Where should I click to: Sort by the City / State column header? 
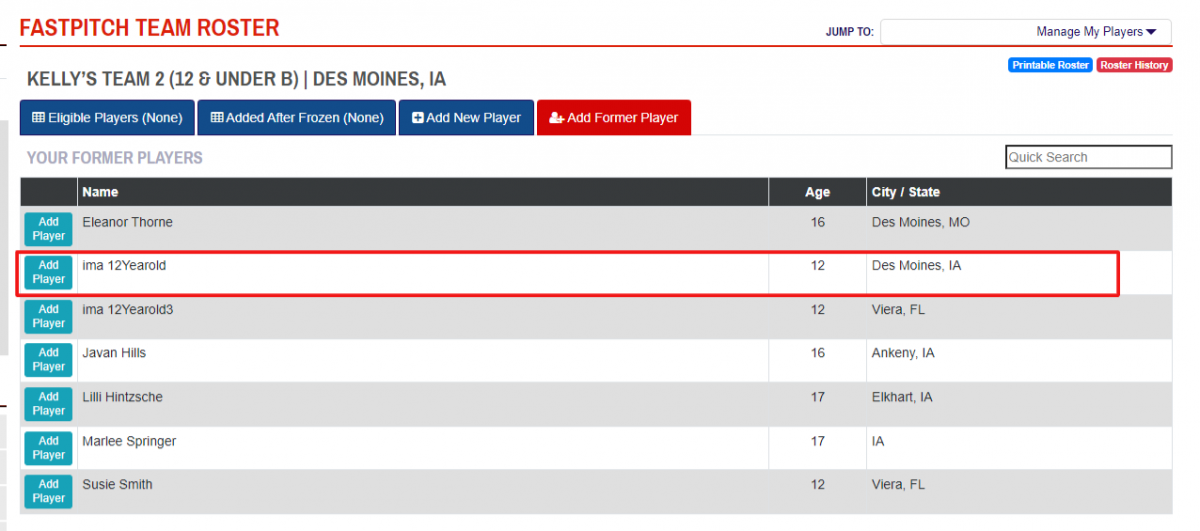click(906, 192)
